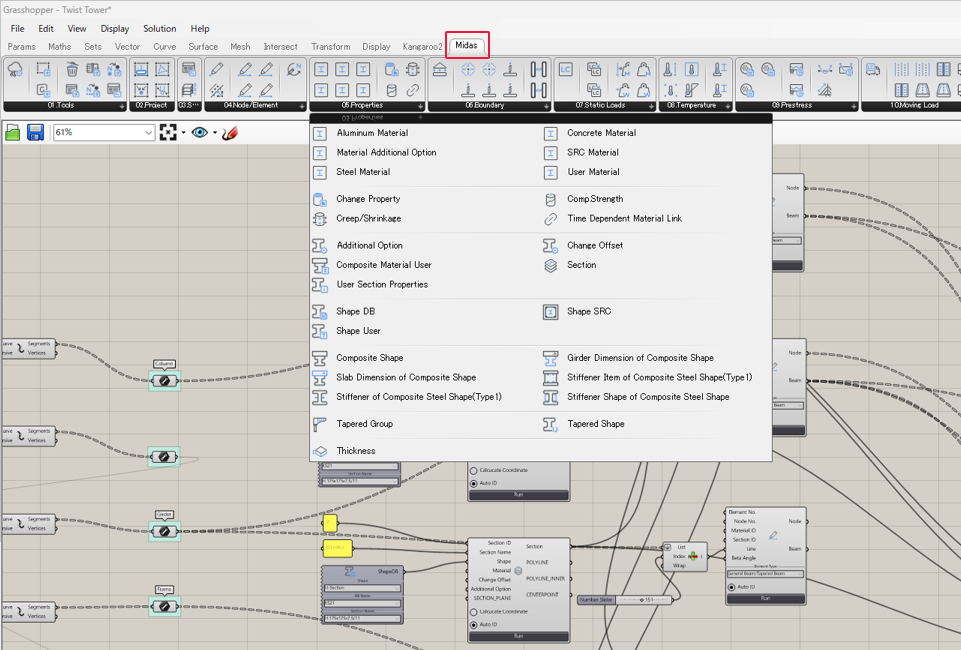This screenshot has width=961, height=650.
Task: Click the hexagon icon beside the Material input
Action: click(x=518, y=570)
